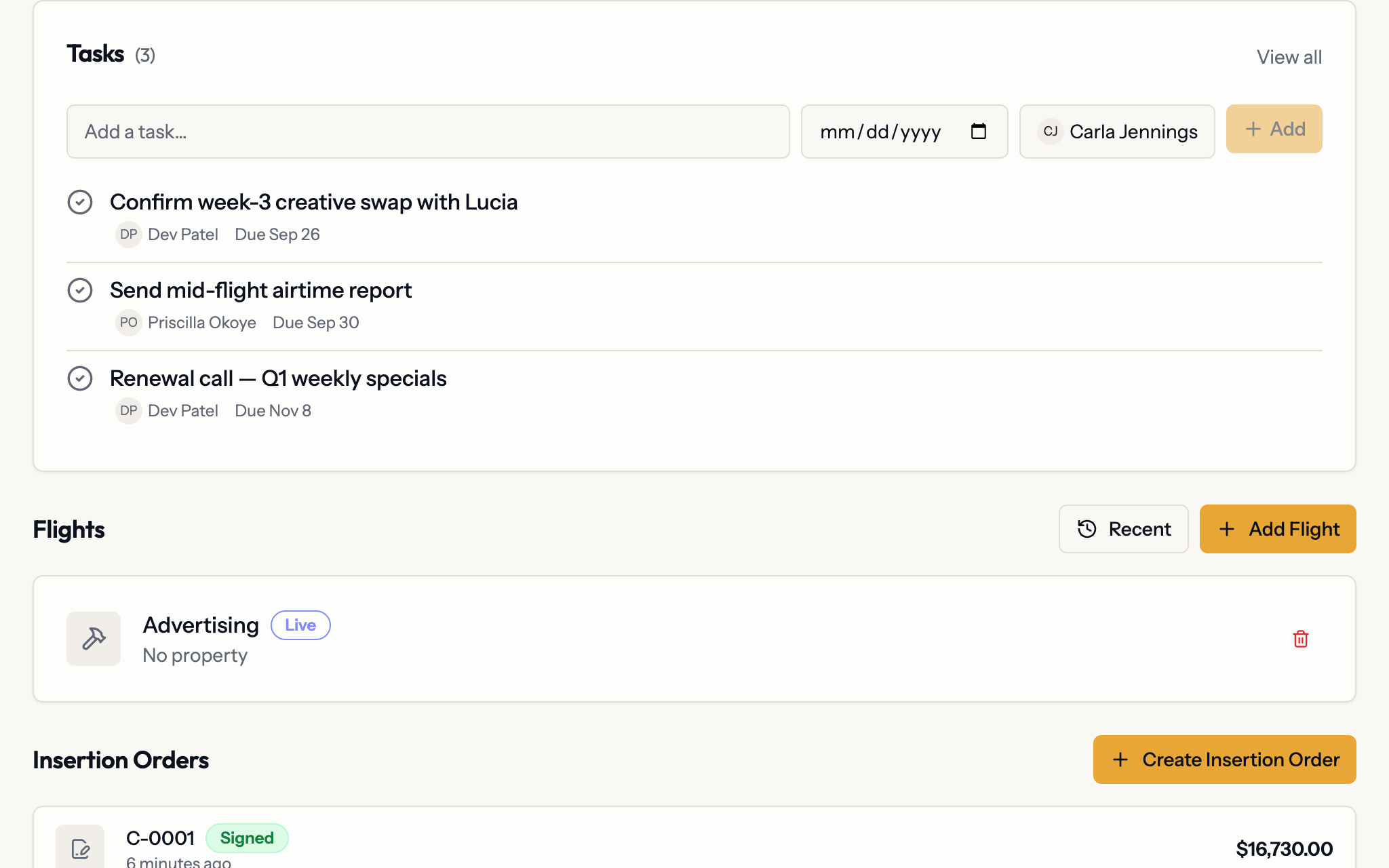The image size is (1389, 868).
Task: Click the CJ avatar in assignee selector
Action: pos(1050,132)
